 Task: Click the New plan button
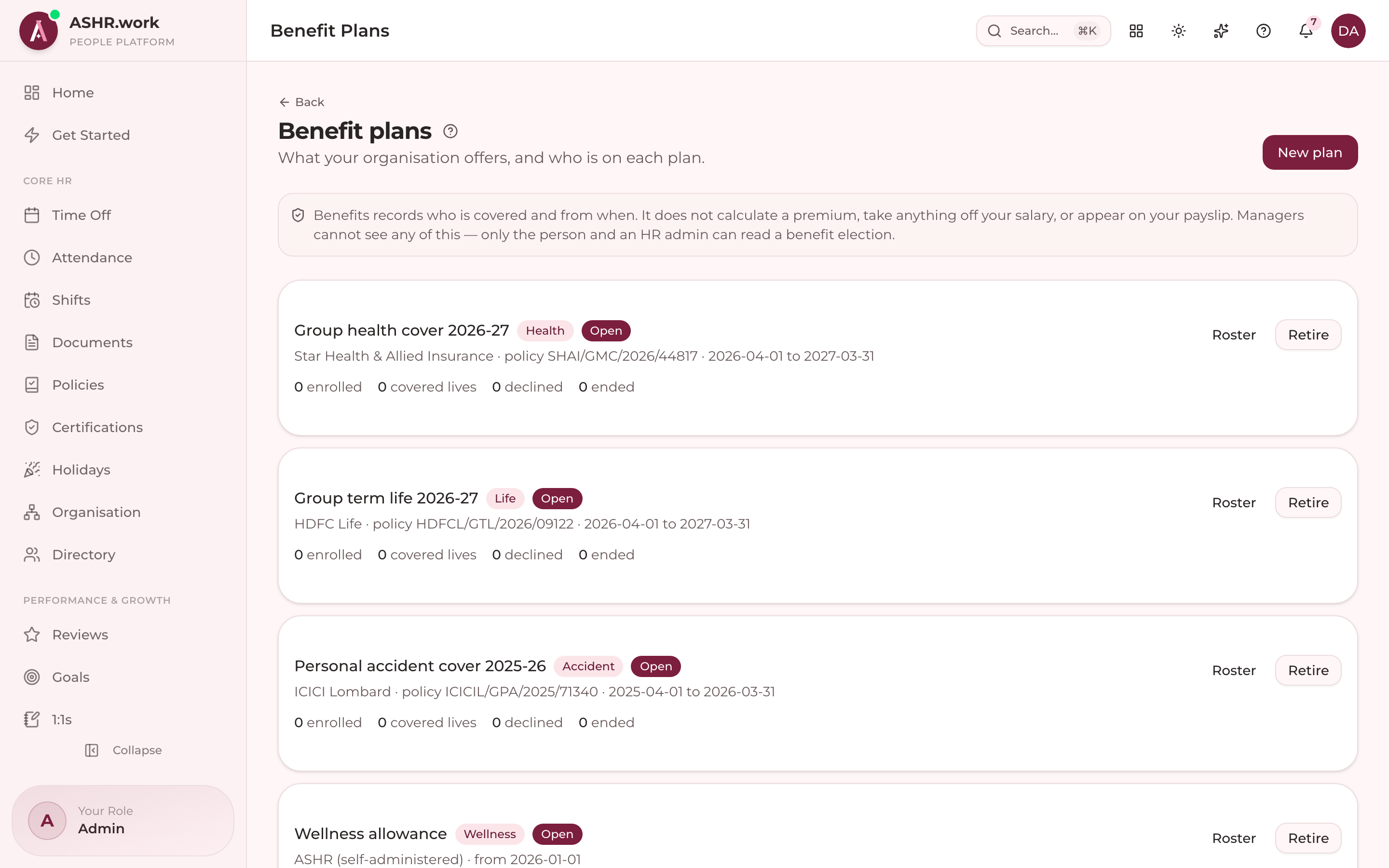coord(1310,153)
